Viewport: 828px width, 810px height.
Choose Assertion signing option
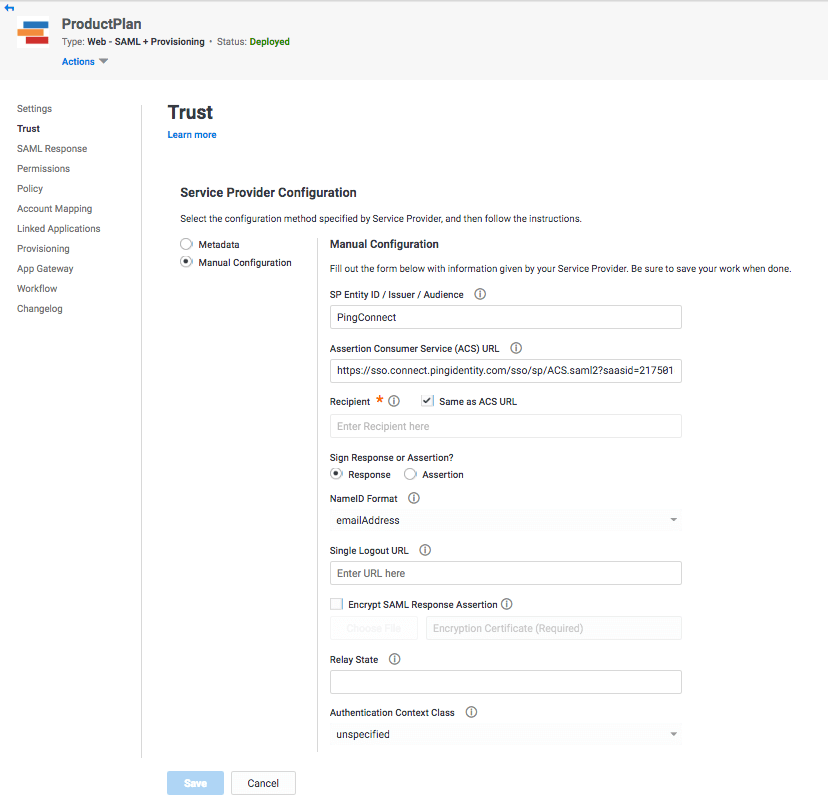point(410,474)
